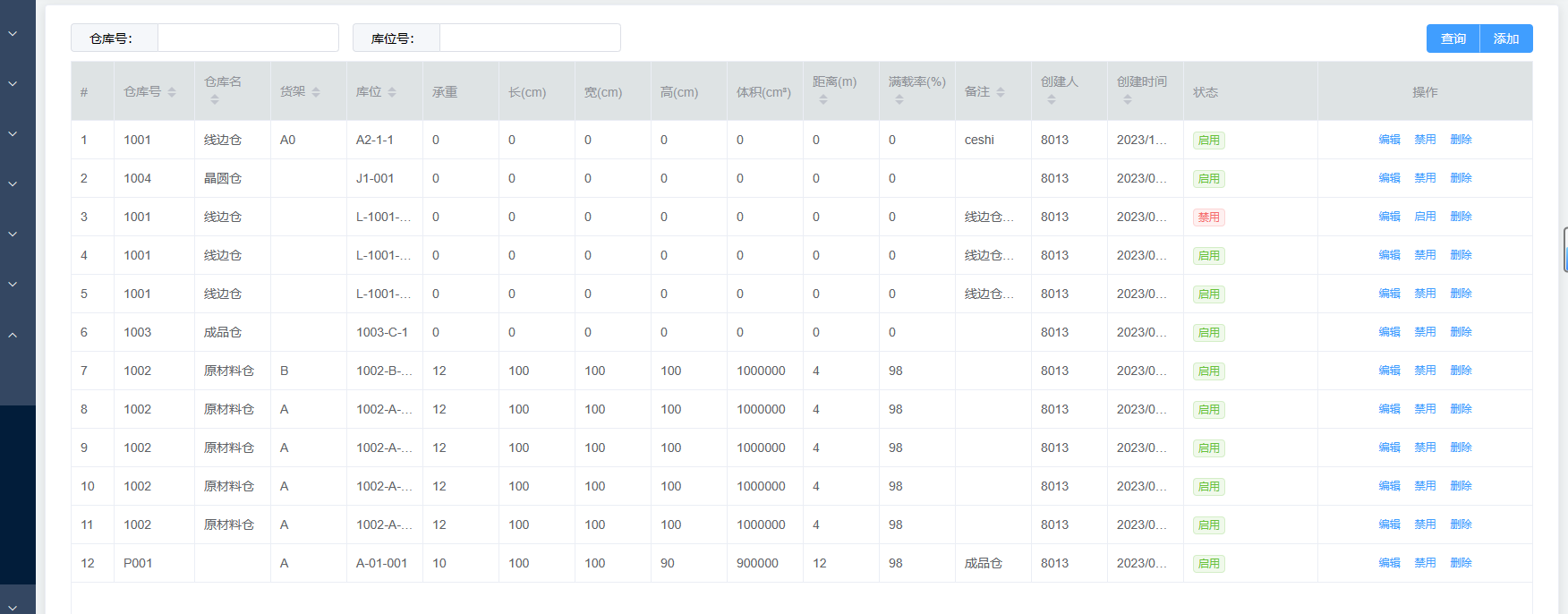Click the 货架 column sort icon
1568x614 pixels.
point(316,92)
